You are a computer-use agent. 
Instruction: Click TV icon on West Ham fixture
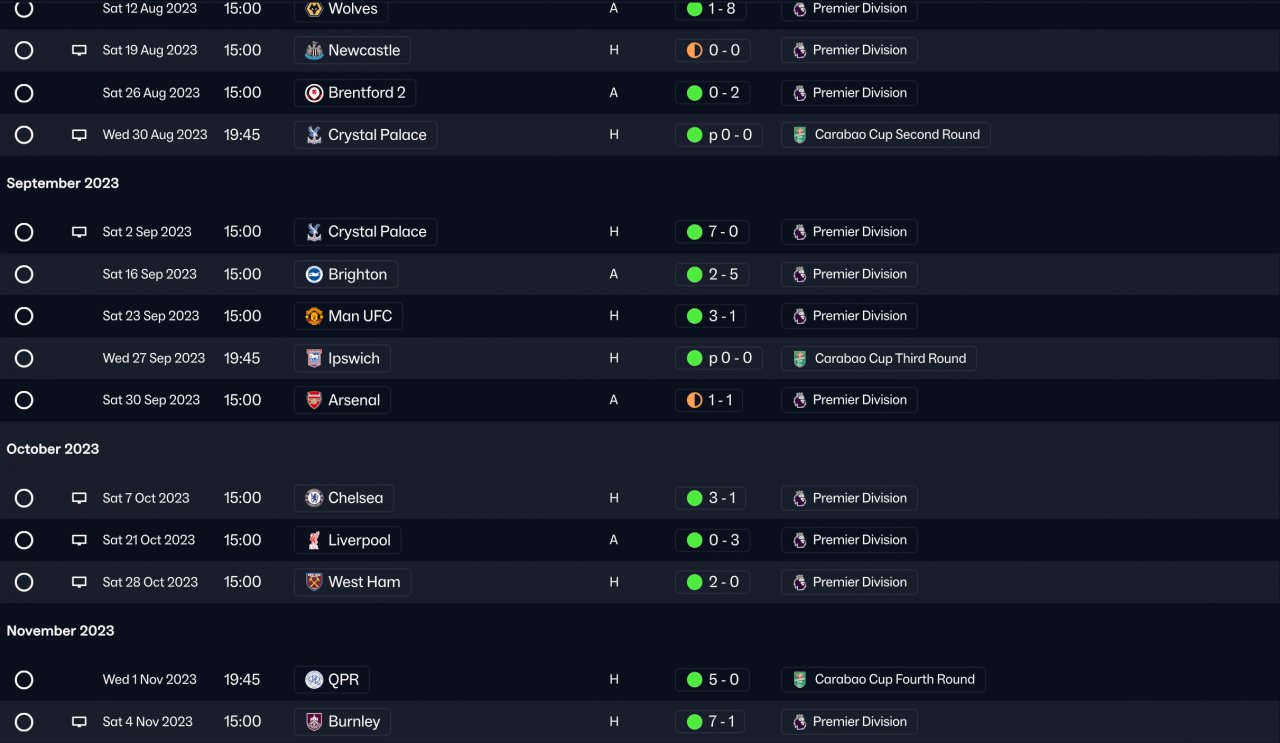click(x=79, y=582)
